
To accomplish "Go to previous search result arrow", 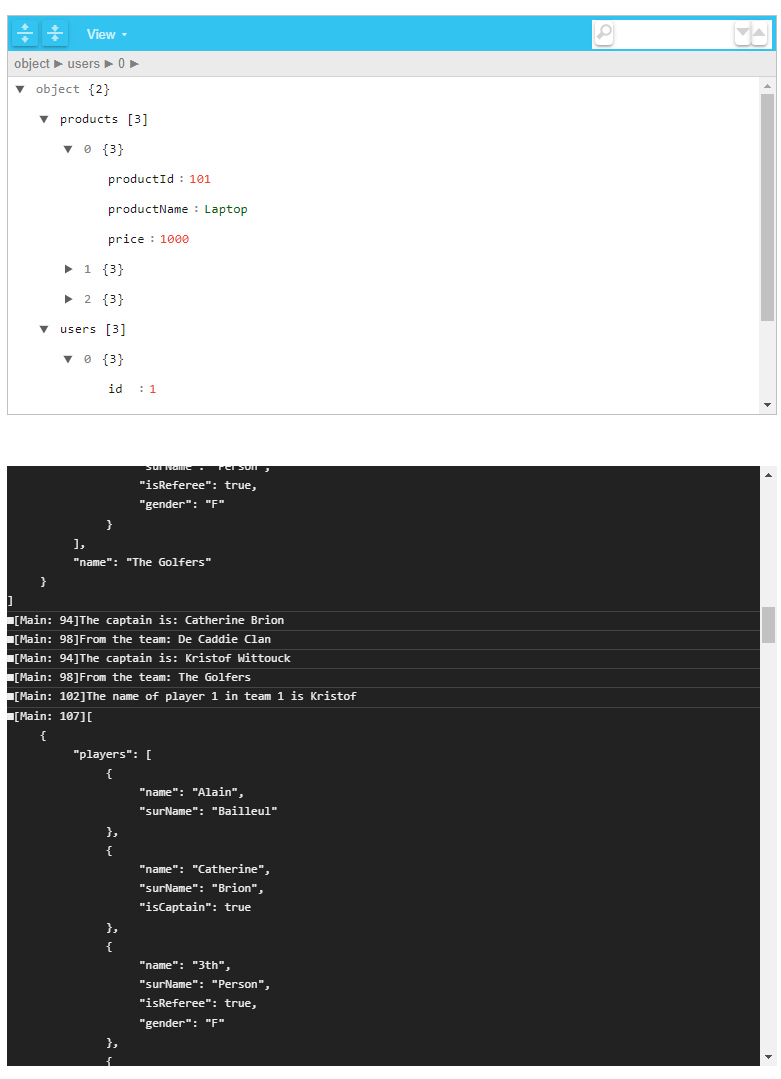I will 759,35.
